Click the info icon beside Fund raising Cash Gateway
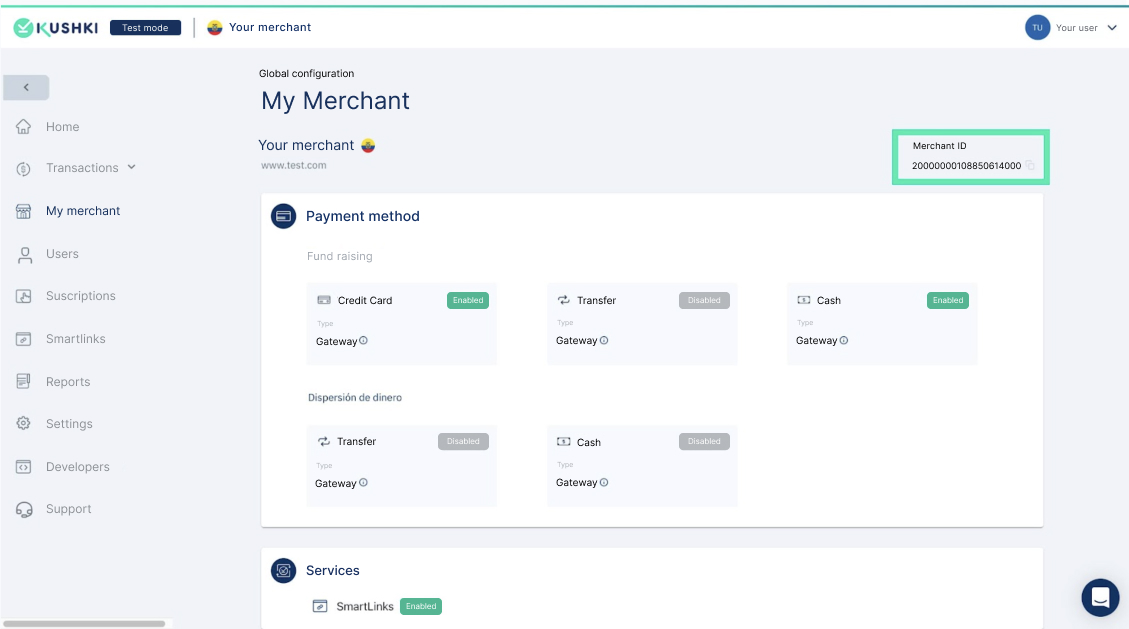1129x629 pixels. point(843,341)
